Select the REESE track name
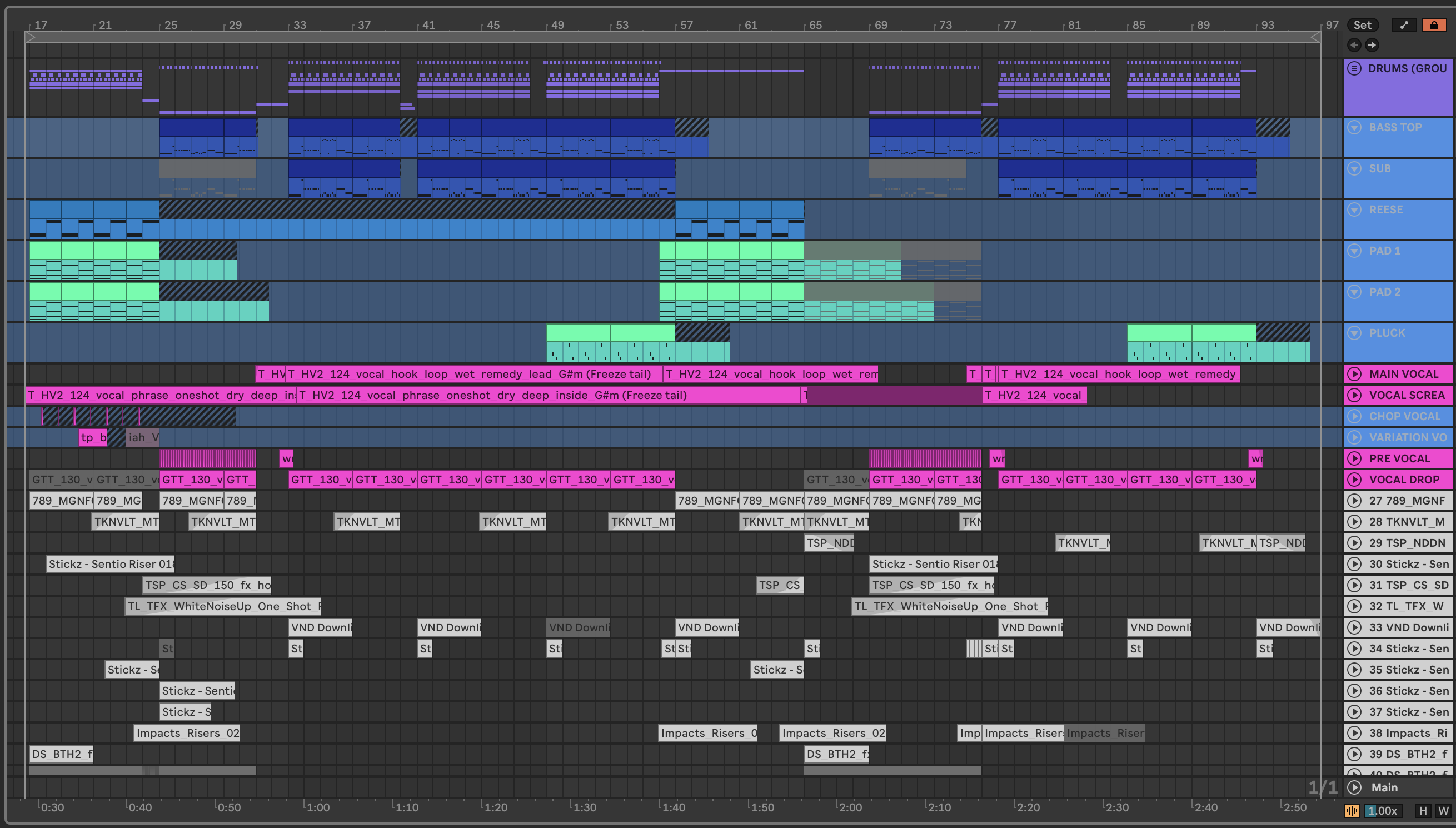The image size is (1456, 828). coord(1385,210)
